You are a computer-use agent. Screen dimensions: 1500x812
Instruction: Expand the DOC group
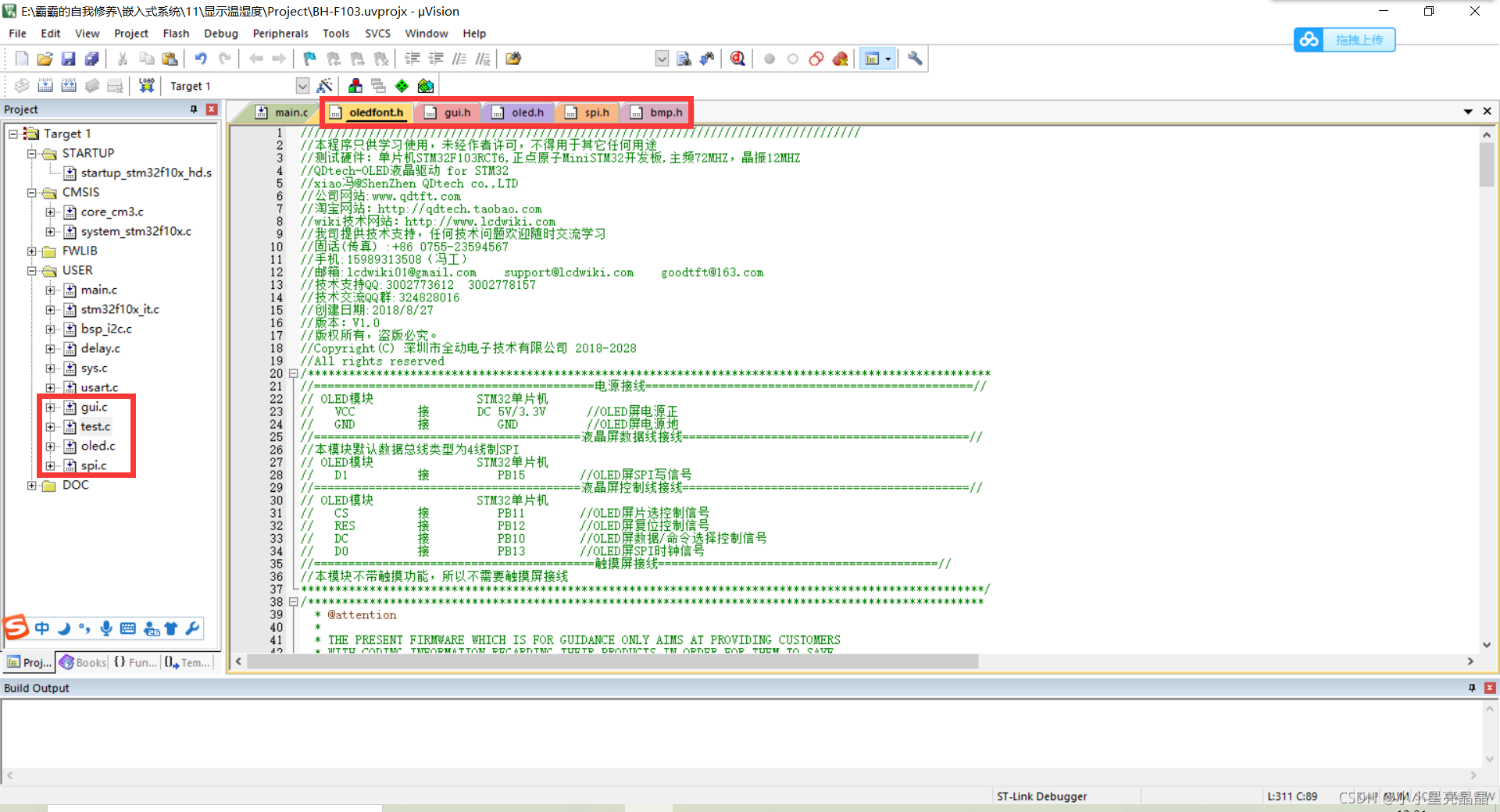tap(32, 486)
